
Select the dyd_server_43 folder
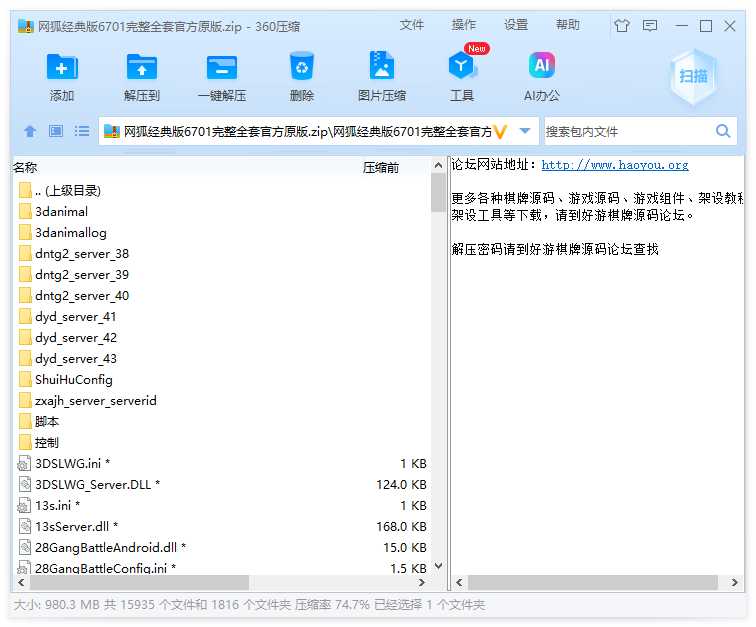(x=76, y=358)
